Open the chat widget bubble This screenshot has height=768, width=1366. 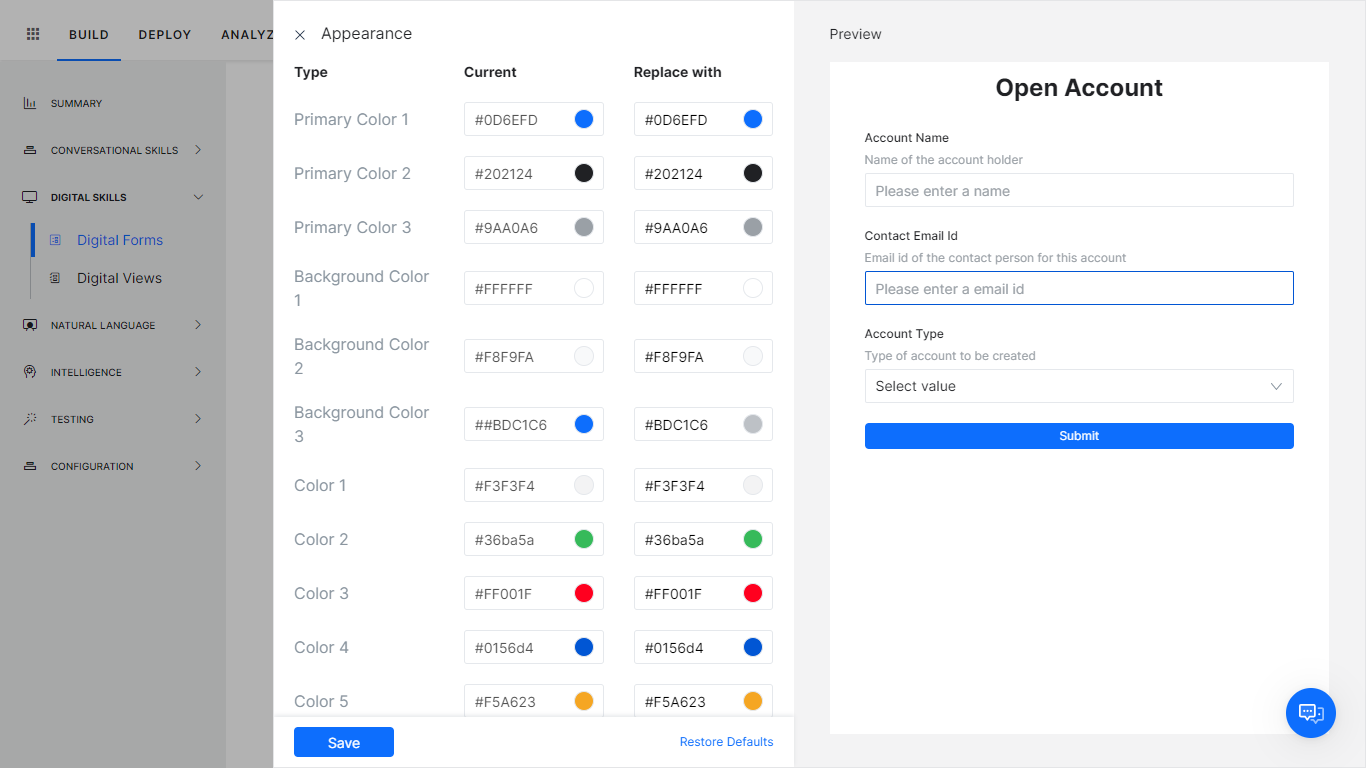[1311, 713]
